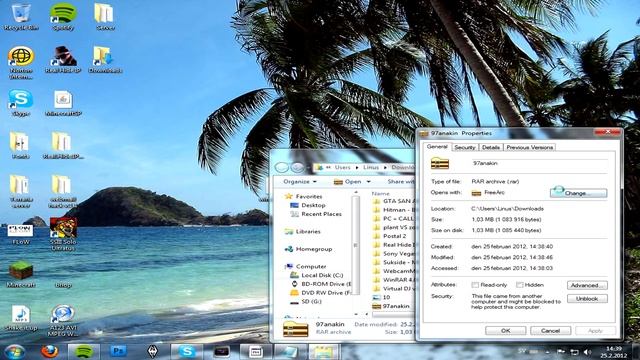This screenshot has height=360, width=640.
Task: Open the Recycle Bin desktop icon
Action: 21,17
